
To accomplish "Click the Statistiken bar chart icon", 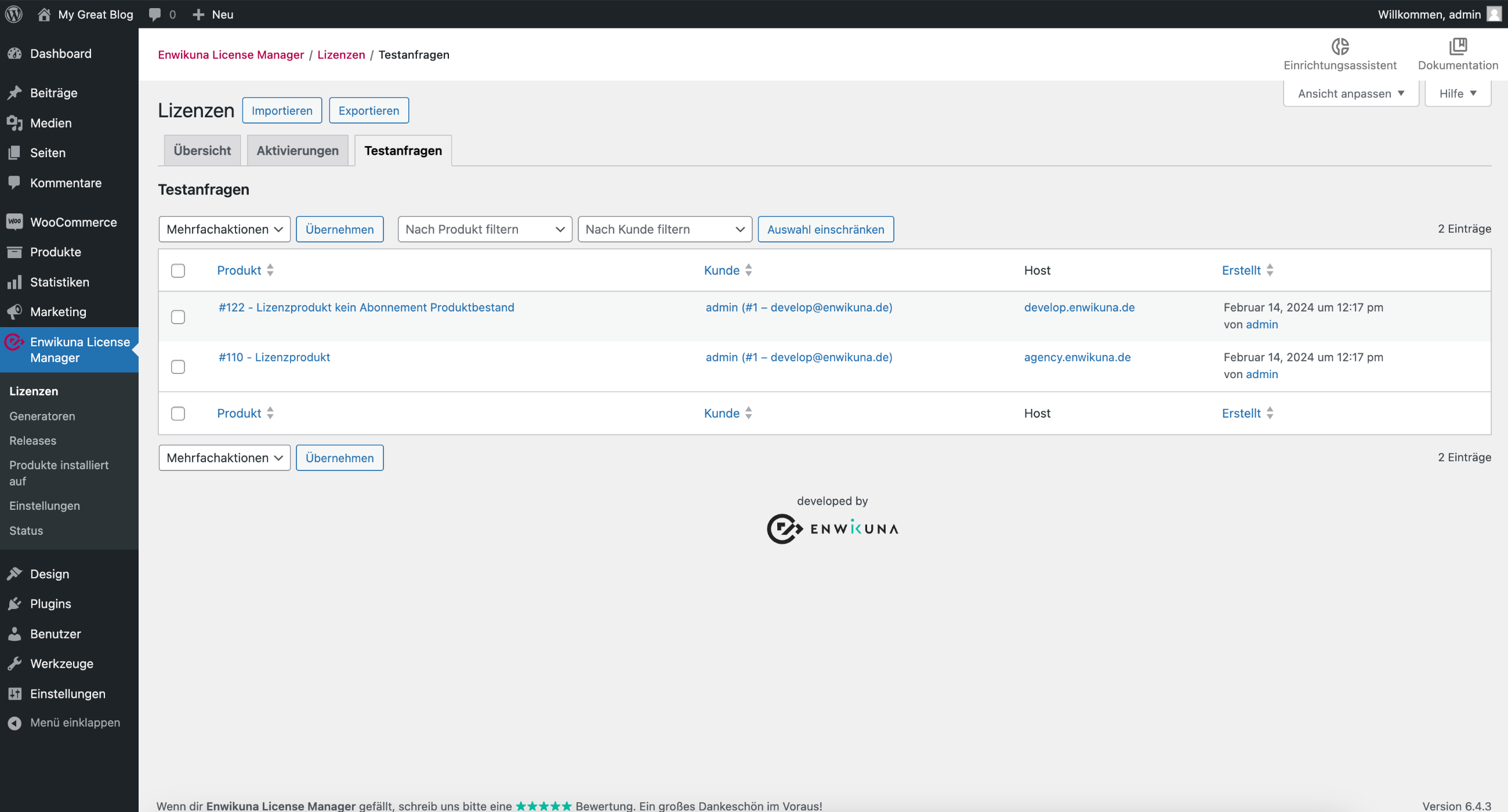I will coord(14,282).
